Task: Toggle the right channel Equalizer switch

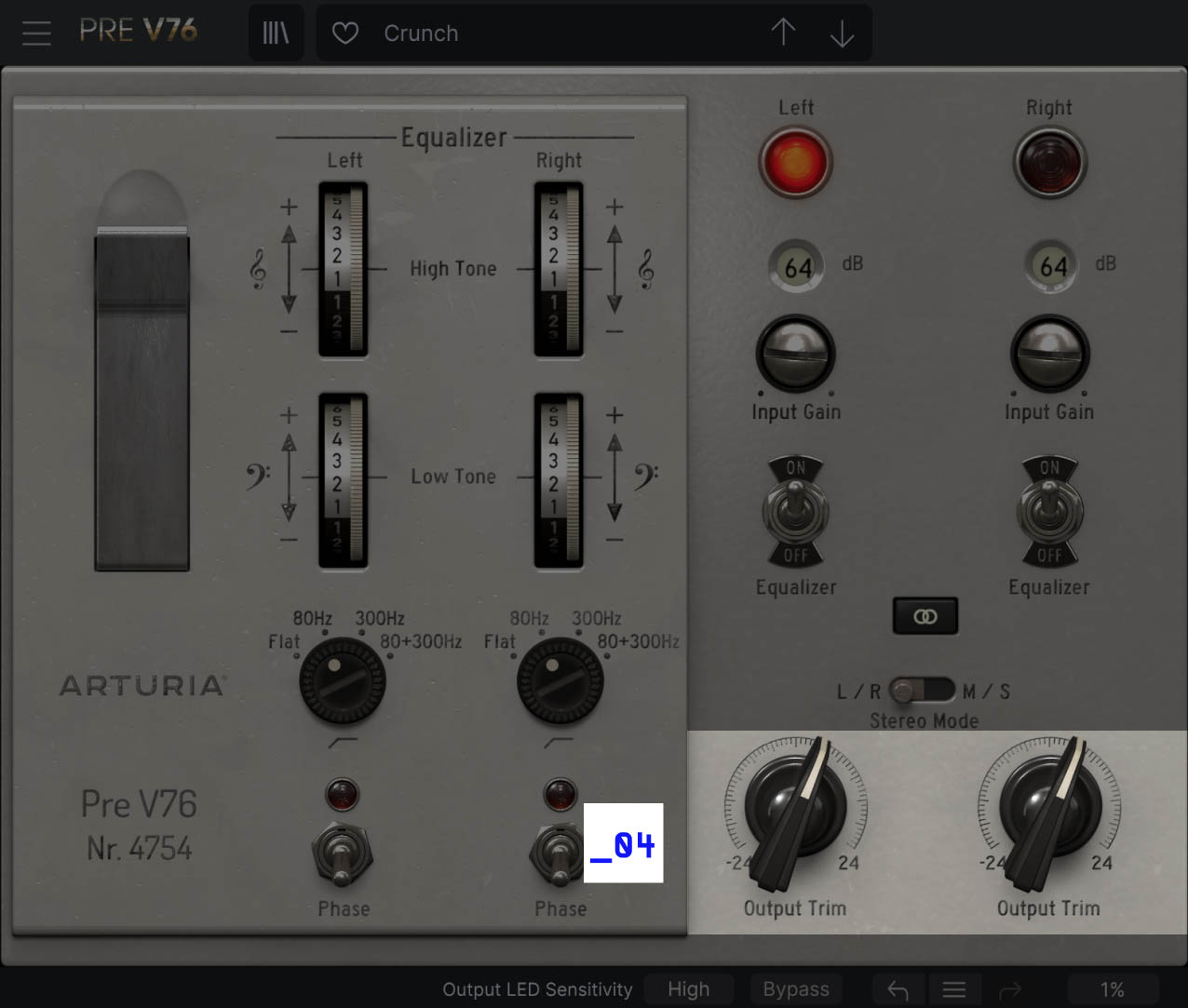Action: tap(1049, 511)
